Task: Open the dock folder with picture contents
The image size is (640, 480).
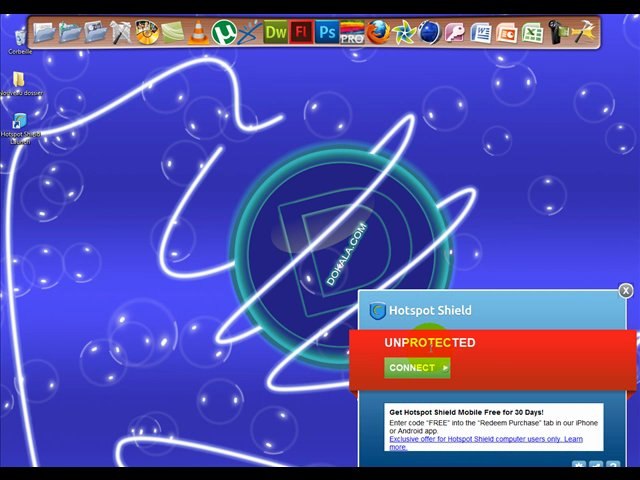Action: [x=95, y=32]
